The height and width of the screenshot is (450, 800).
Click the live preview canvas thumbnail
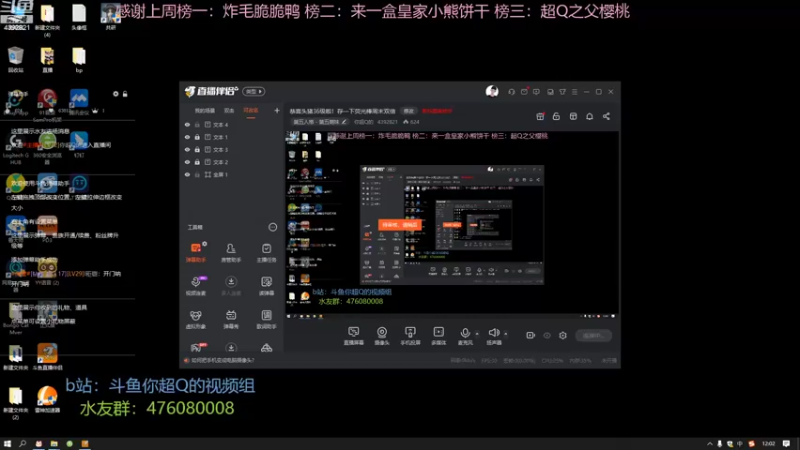click(451, 224)
